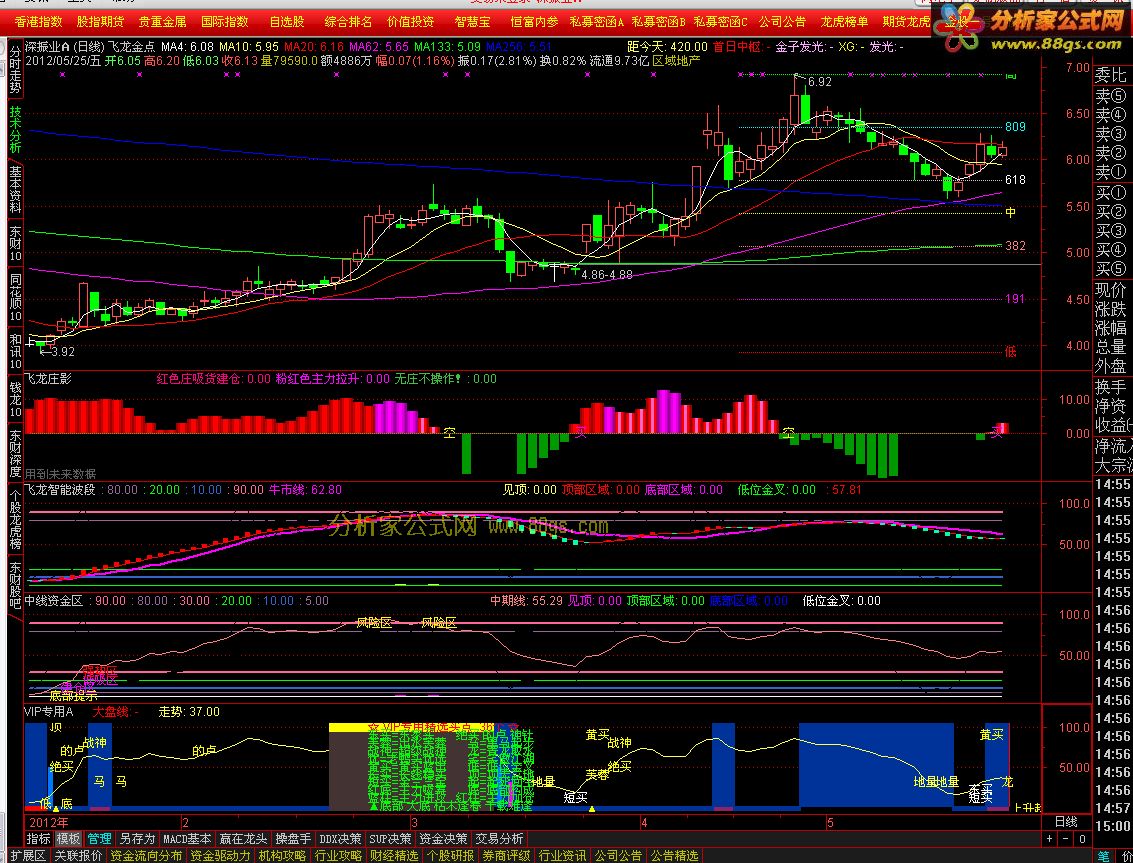Select the MACD基本 template
Screen dimensions: 1133x863
click(x=187, y=838)
